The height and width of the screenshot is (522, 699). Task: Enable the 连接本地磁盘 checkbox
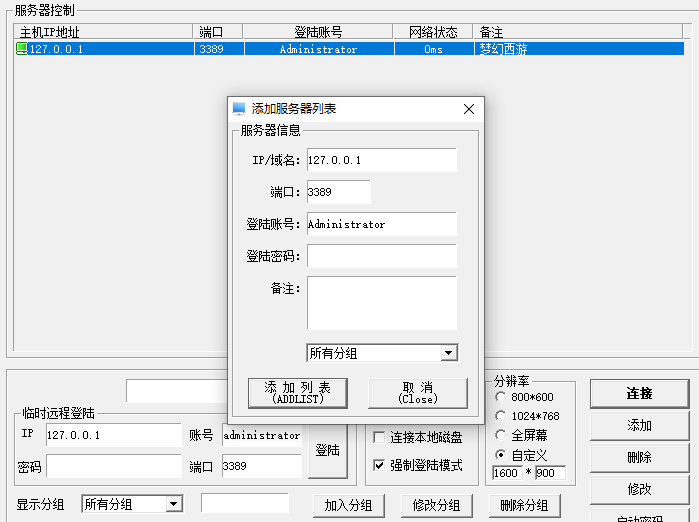point(380,438)
